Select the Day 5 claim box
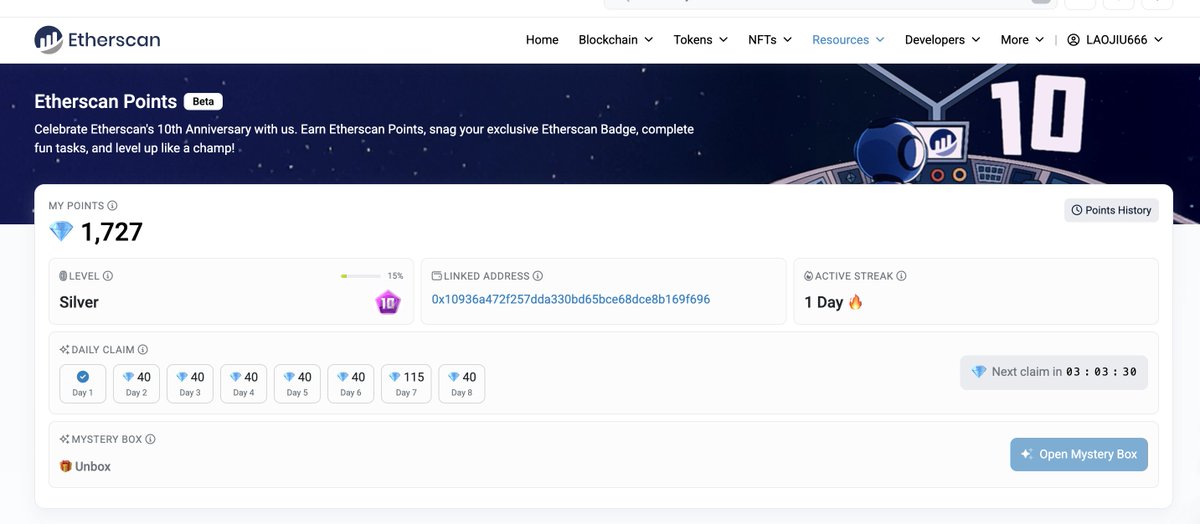The width and height of the screenshot is (1200, 524). 297,384
